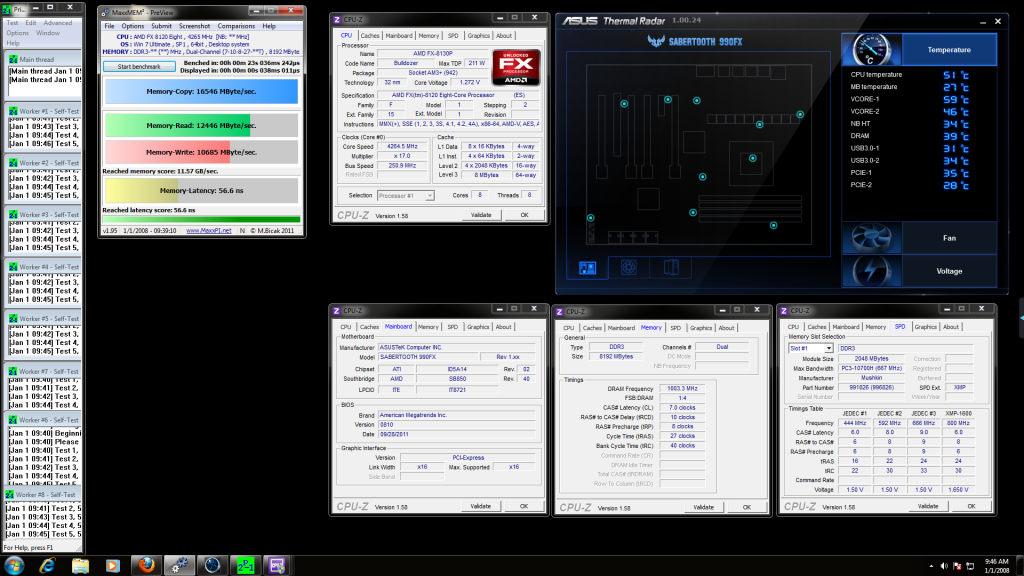The image size is (1024, 576).
Task: Open Prime95 green taskbar icon
Action: click(245, 564)
